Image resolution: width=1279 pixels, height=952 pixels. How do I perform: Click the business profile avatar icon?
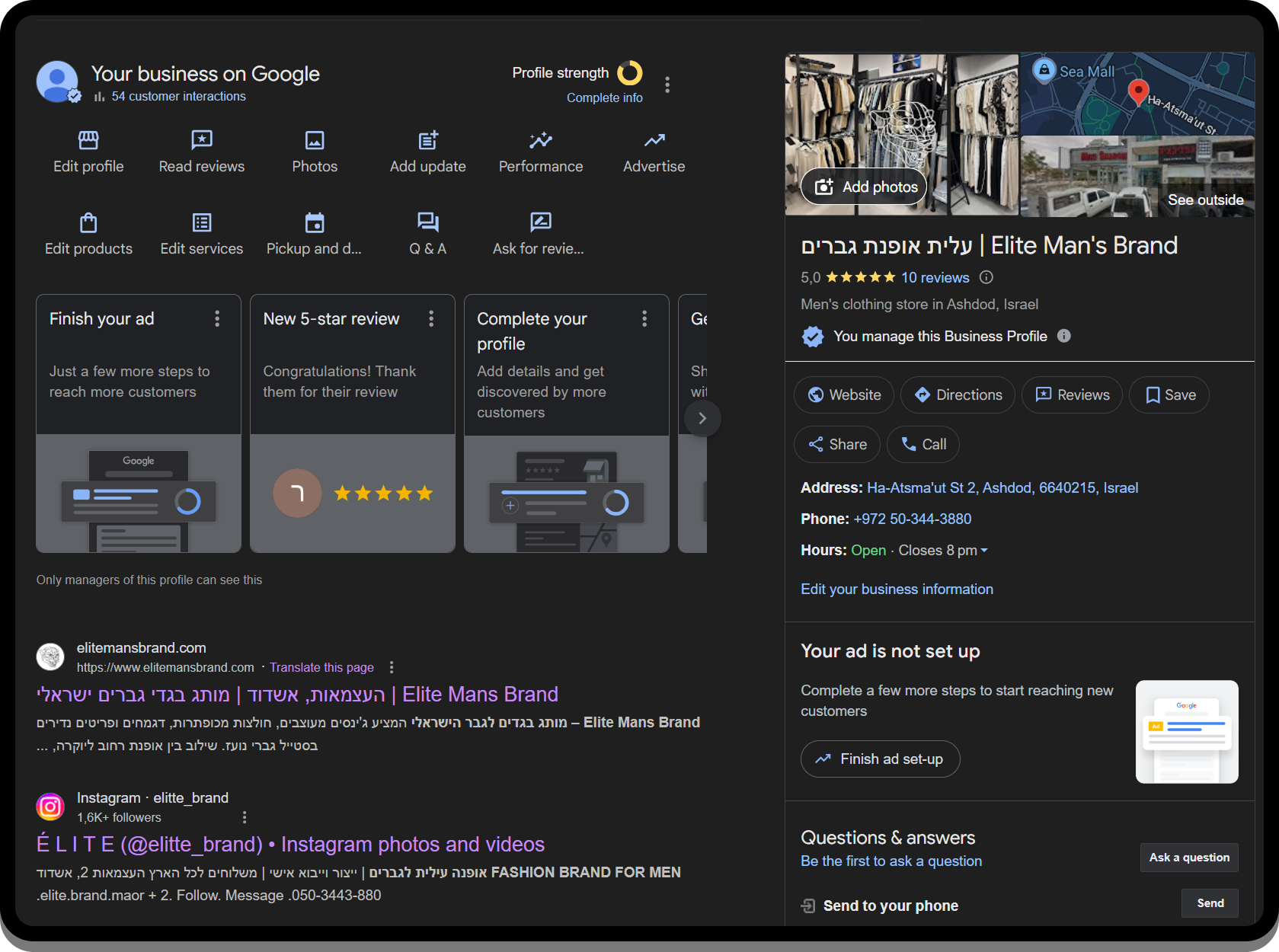(58, 81)
